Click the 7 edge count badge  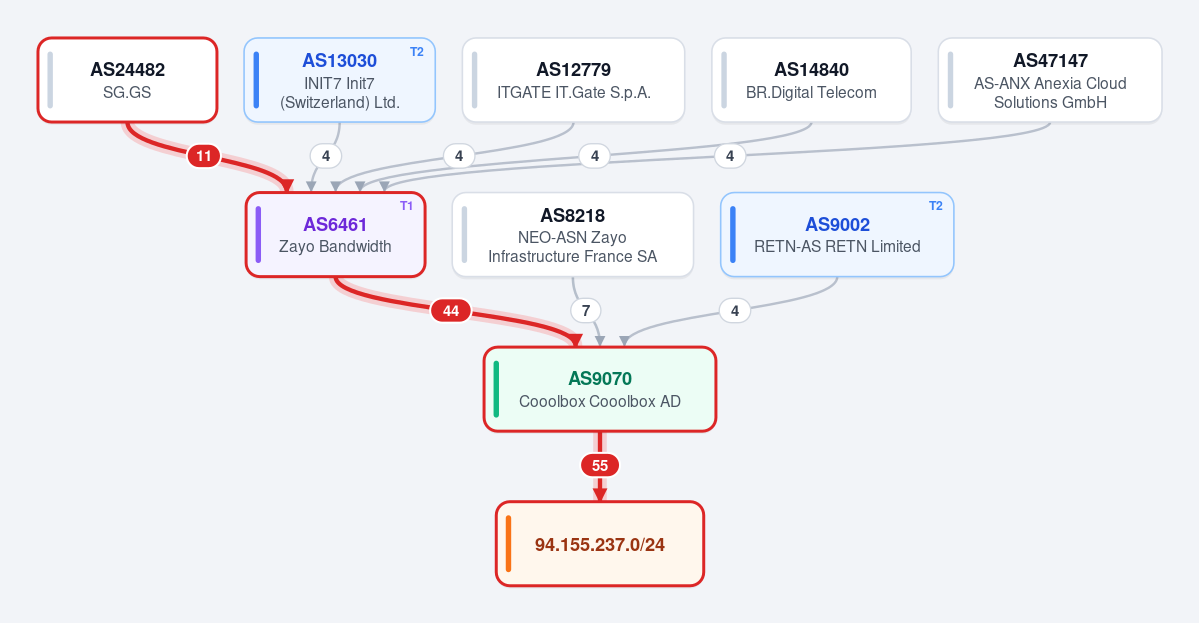point(586,311)
